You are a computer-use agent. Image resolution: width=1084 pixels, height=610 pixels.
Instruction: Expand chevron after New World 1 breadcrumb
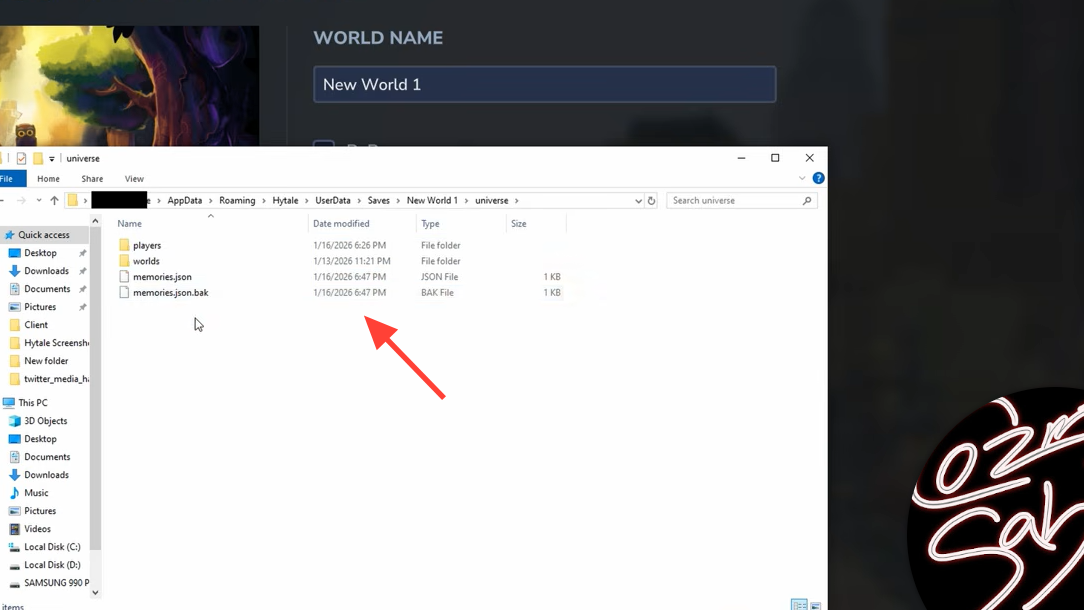(467, 201)
